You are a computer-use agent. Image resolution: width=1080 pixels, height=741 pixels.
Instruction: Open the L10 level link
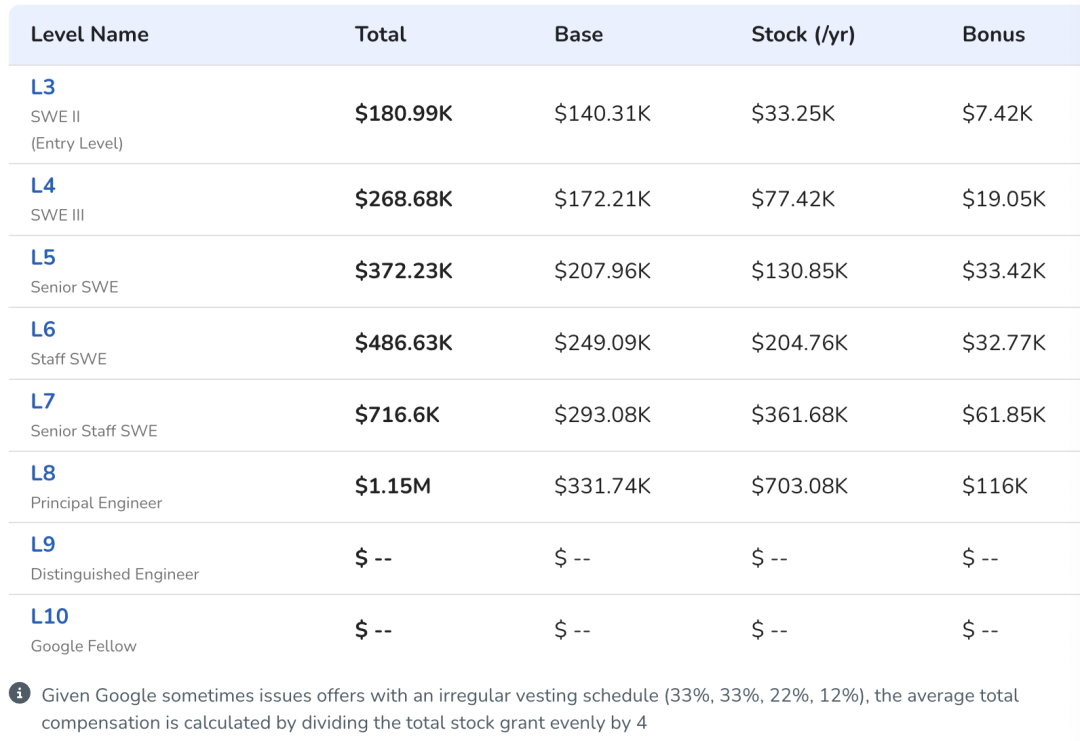coord(50,616)
